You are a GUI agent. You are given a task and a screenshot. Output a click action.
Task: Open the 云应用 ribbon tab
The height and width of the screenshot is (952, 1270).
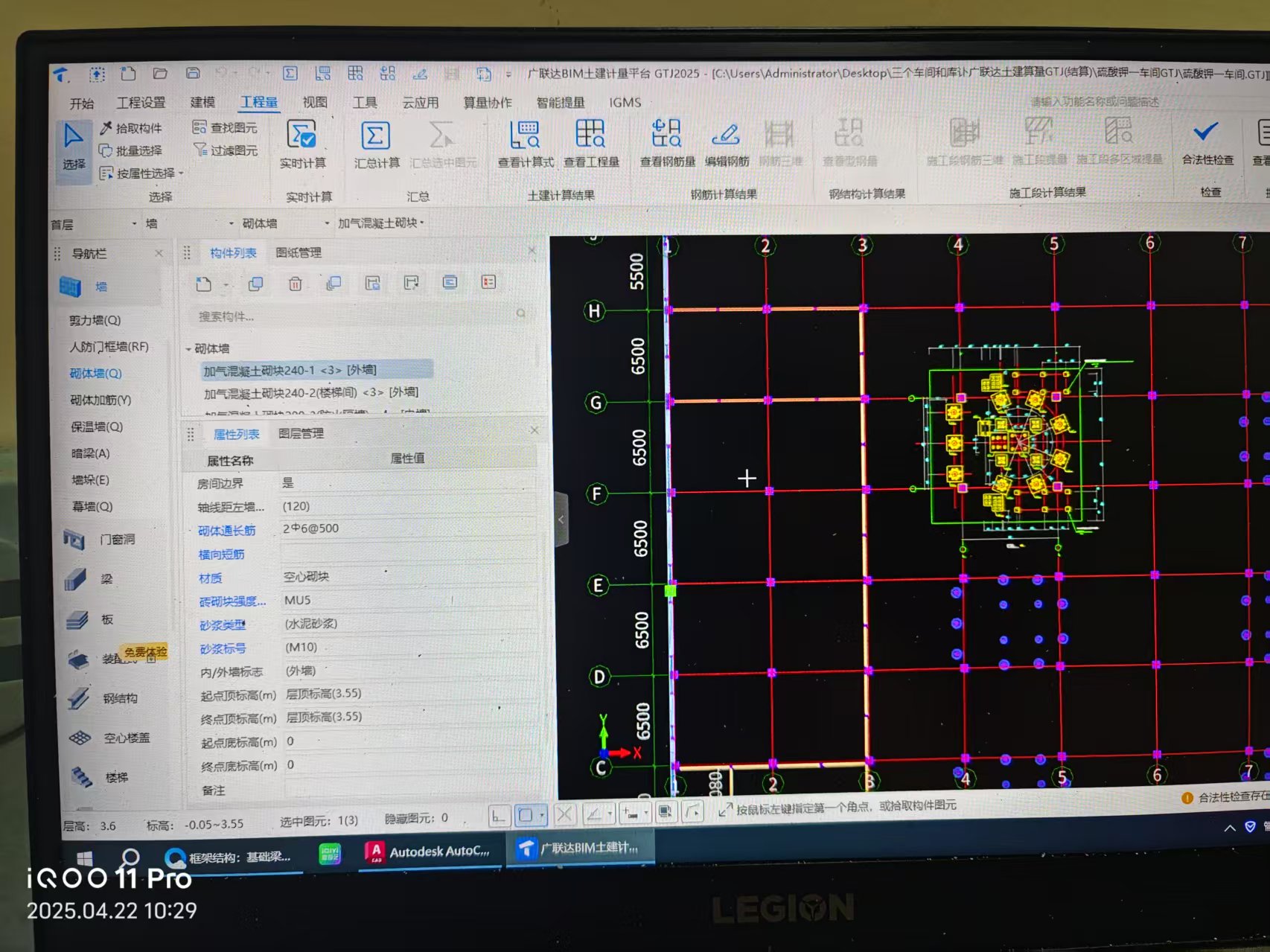coord(421,102)
